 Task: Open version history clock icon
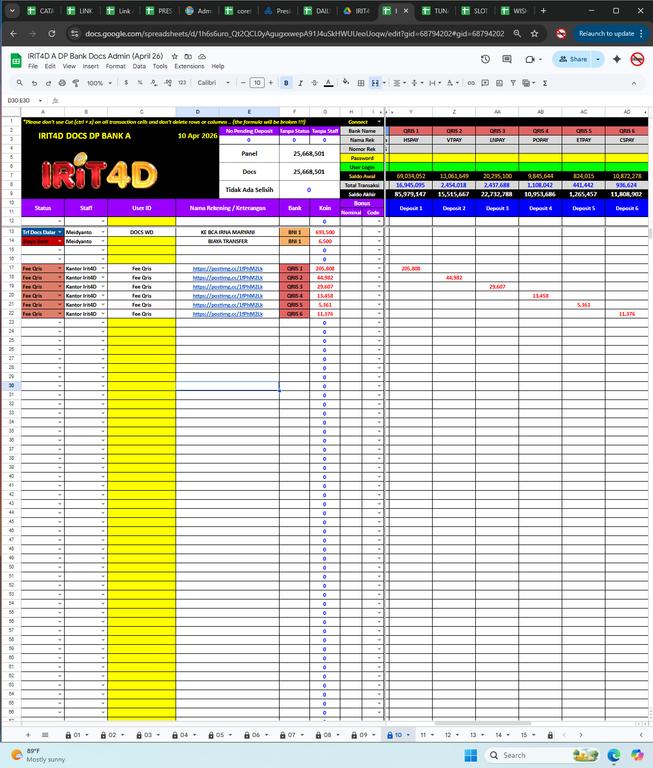point(485,59)
